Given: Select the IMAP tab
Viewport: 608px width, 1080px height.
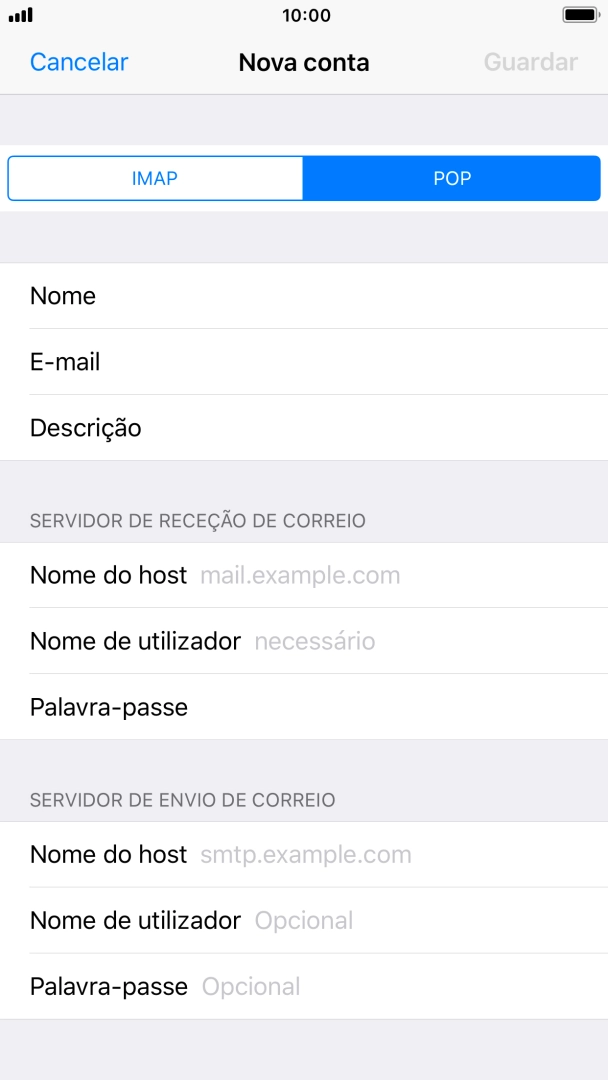Looking at the screenshot, I should click(x=156, y=178).
